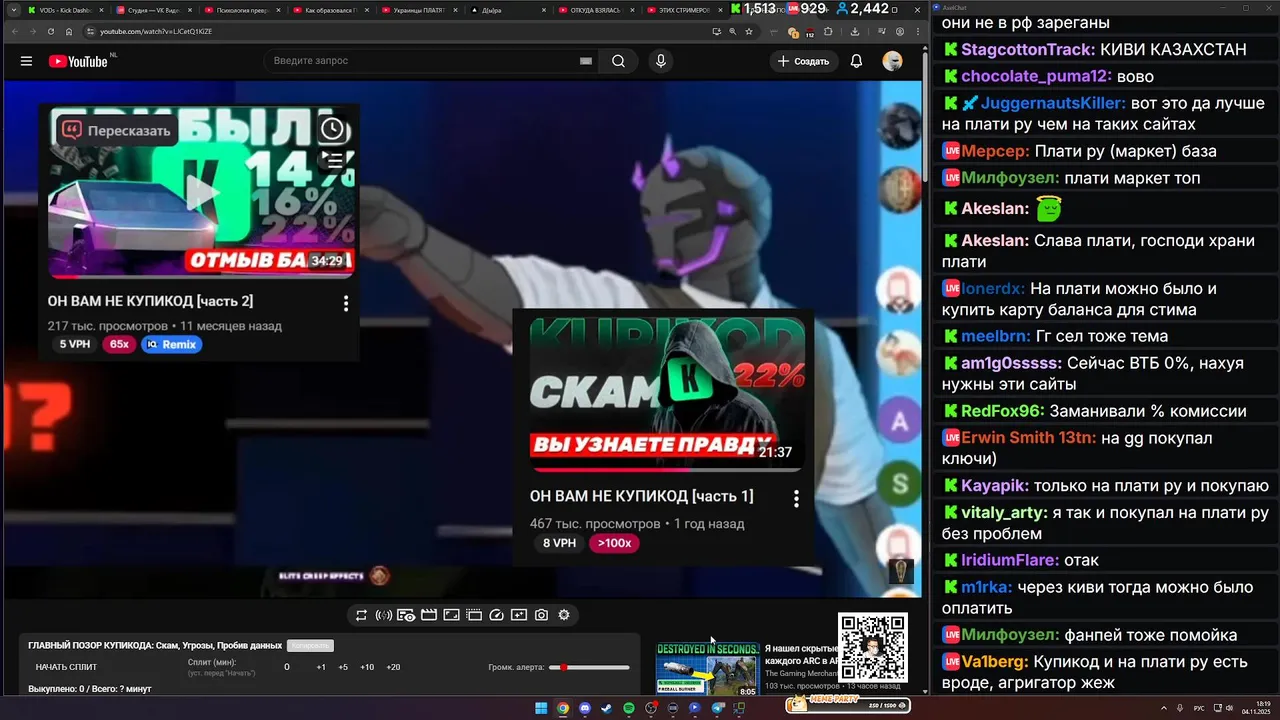
Task: Add +20 minutes to split
Action: click(x=393, y=667)
